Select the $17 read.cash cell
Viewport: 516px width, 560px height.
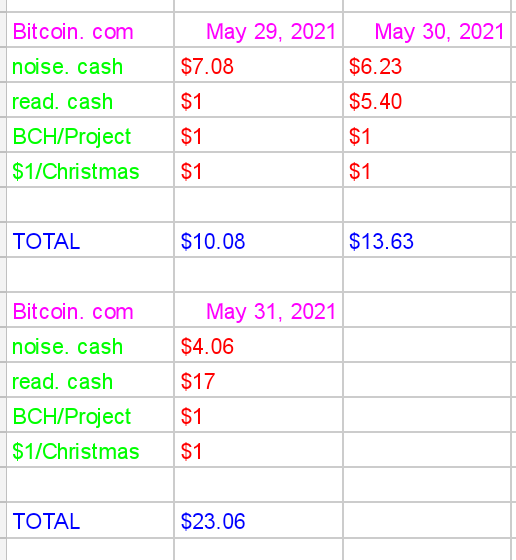[259, 380]
